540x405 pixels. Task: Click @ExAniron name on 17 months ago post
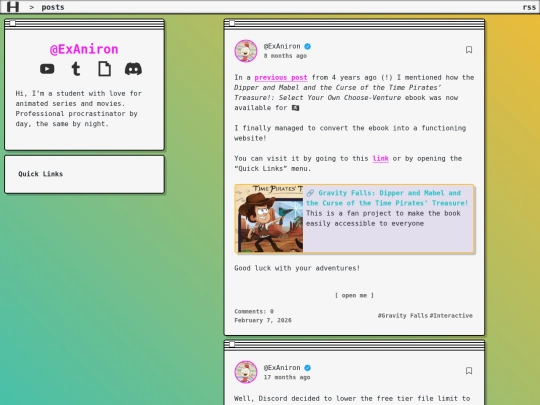[282, 368]
